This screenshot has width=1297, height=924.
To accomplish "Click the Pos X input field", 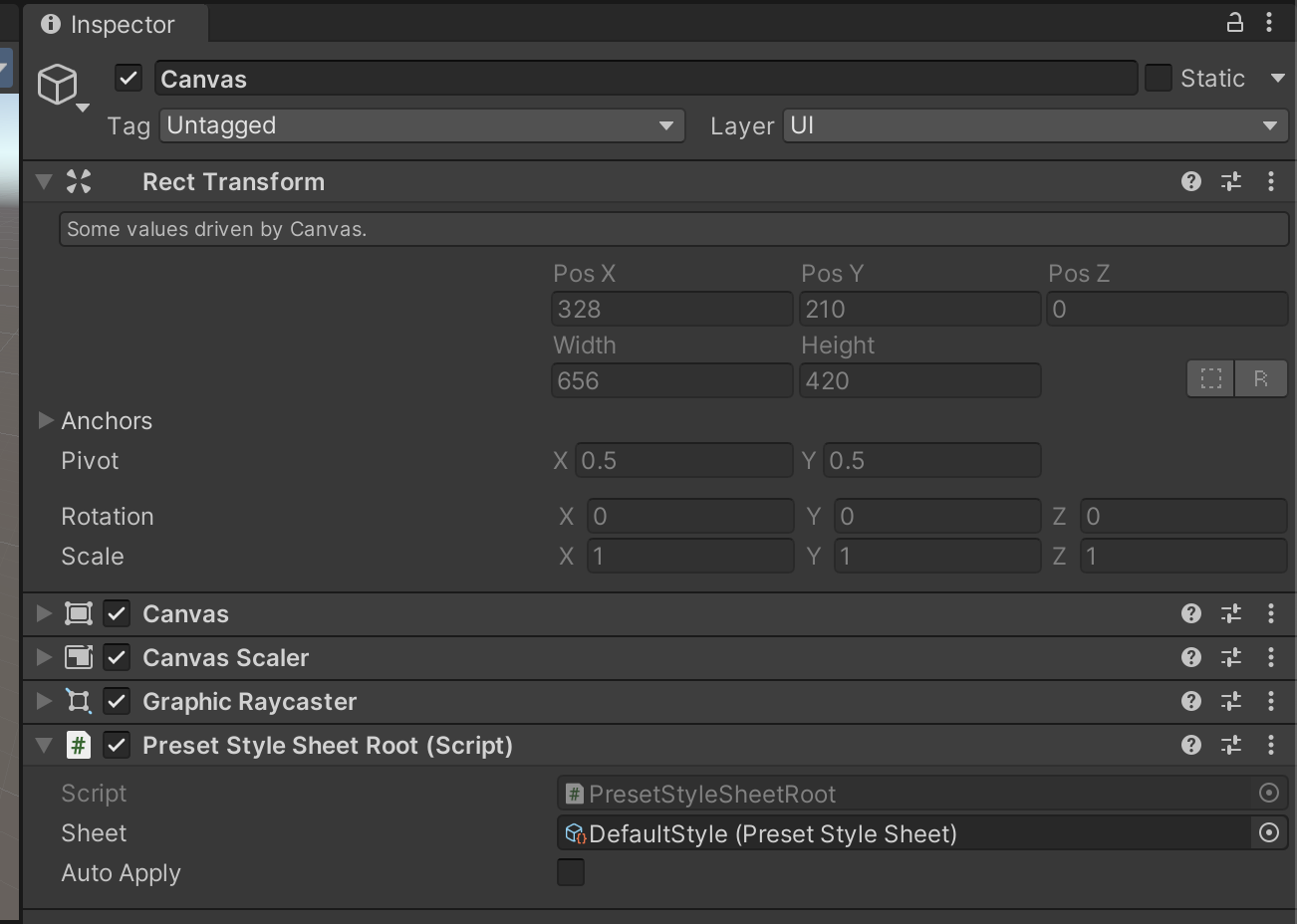I will click(x=669, y=309).
